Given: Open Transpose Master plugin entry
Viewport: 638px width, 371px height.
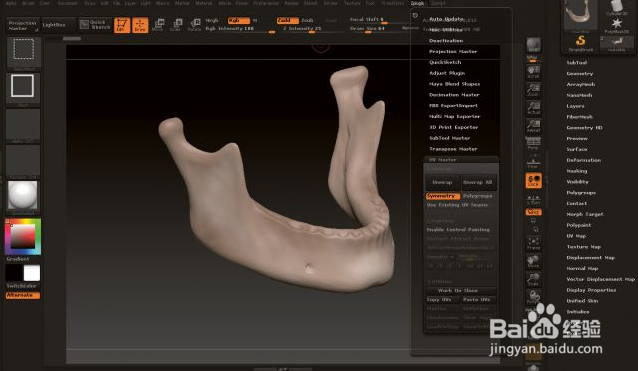Looking at the screenshot, I should click(453, 149).
